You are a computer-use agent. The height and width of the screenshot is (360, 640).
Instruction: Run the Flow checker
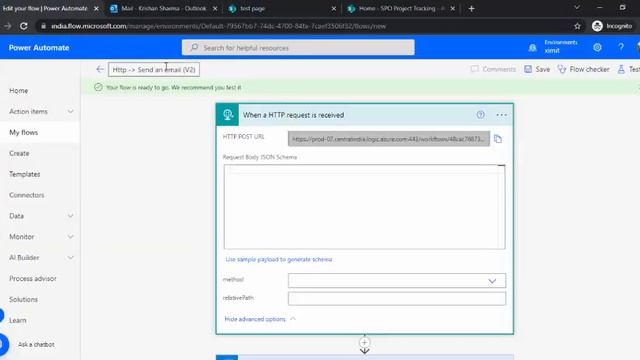584,69
